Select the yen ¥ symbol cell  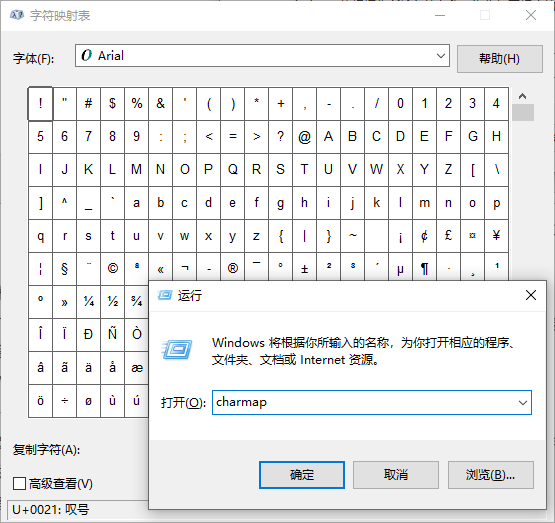coord(497,236)
